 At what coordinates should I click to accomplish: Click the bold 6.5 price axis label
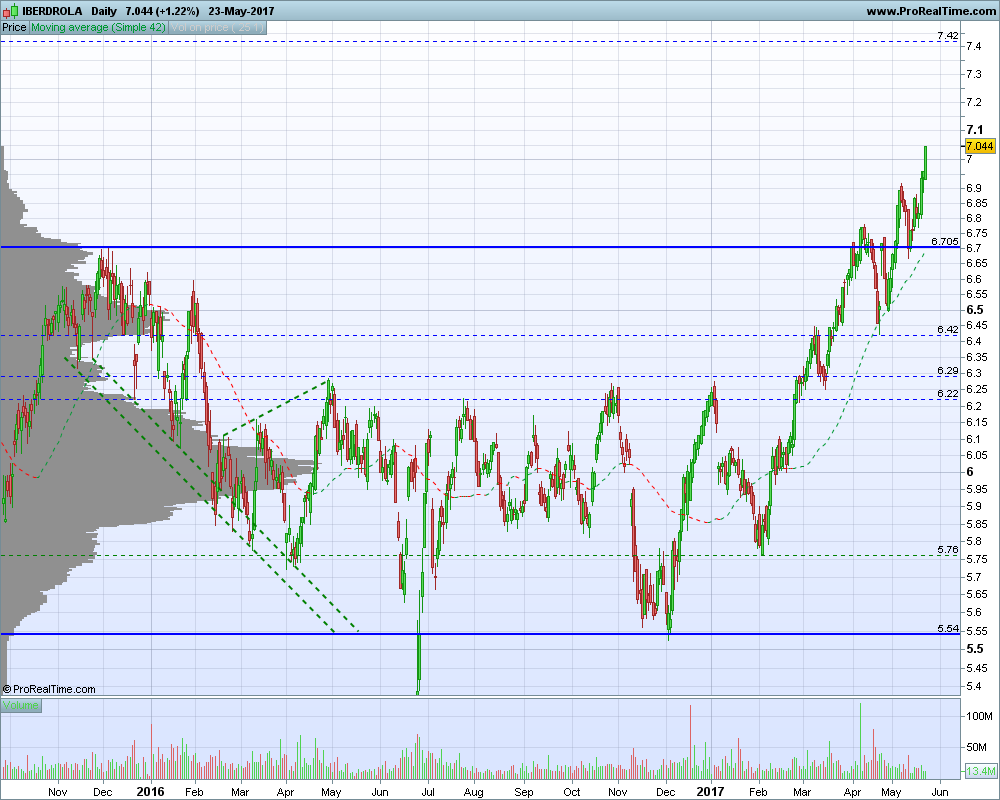click(974, 310)
